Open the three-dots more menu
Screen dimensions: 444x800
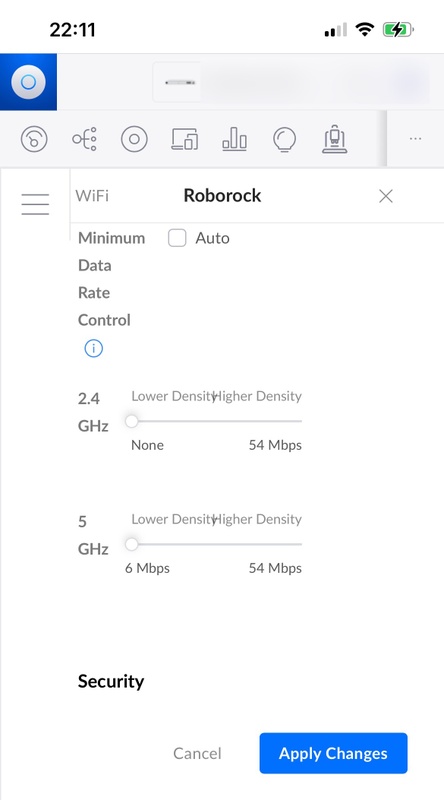pyautogui.click(x=415, y=138)
